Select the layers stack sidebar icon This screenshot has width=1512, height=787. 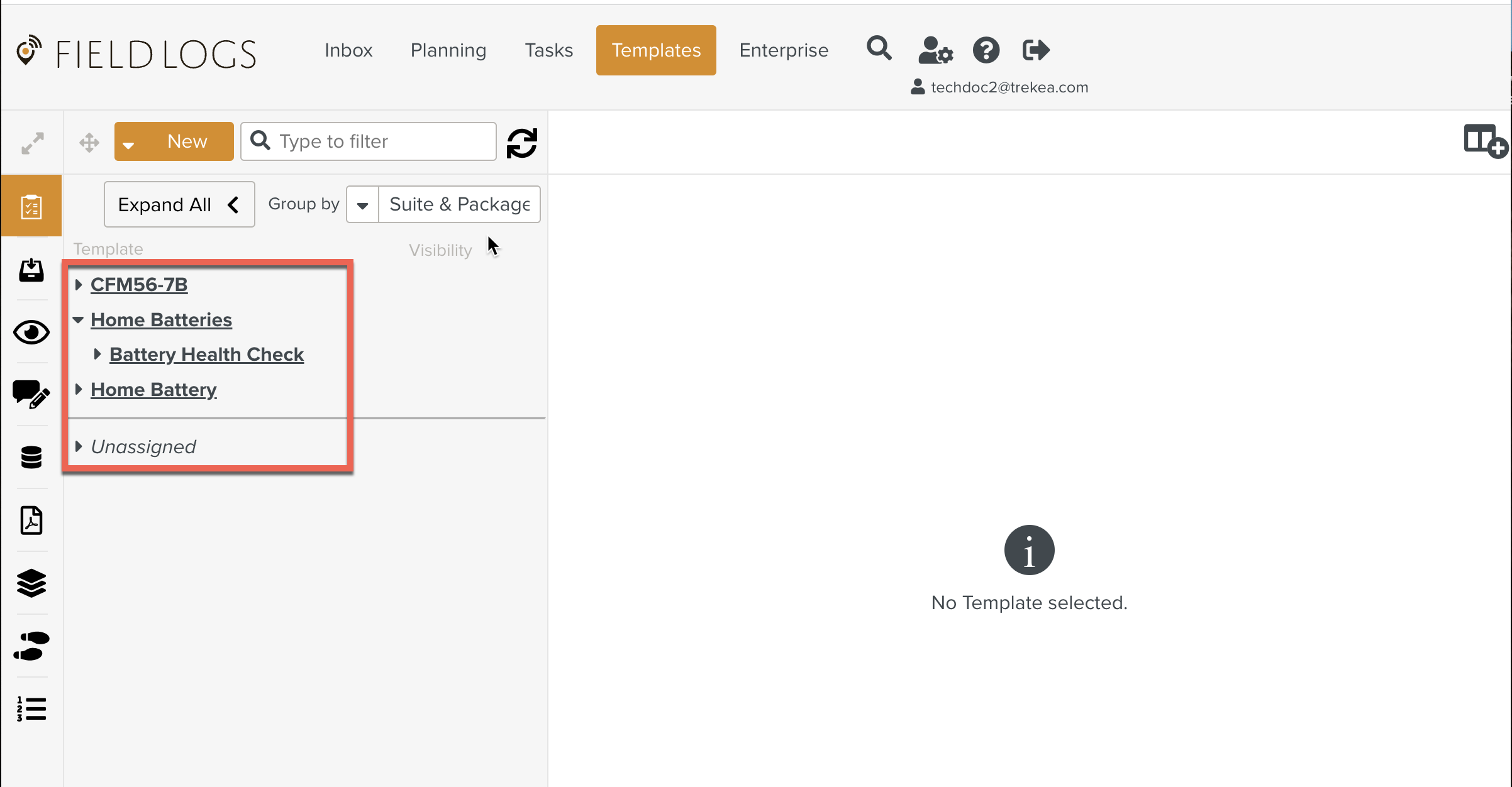click(31, 583)
